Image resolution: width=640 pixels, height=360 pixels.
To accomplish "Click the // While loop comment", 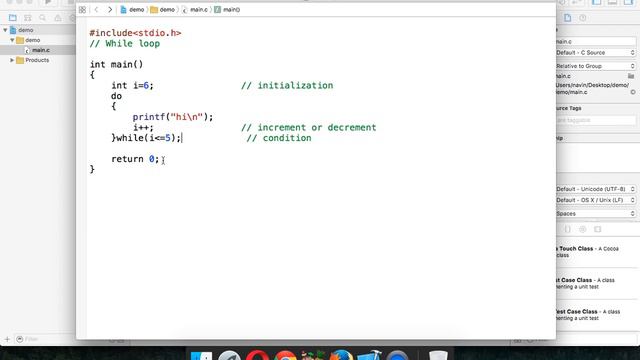I will (124, 43).
